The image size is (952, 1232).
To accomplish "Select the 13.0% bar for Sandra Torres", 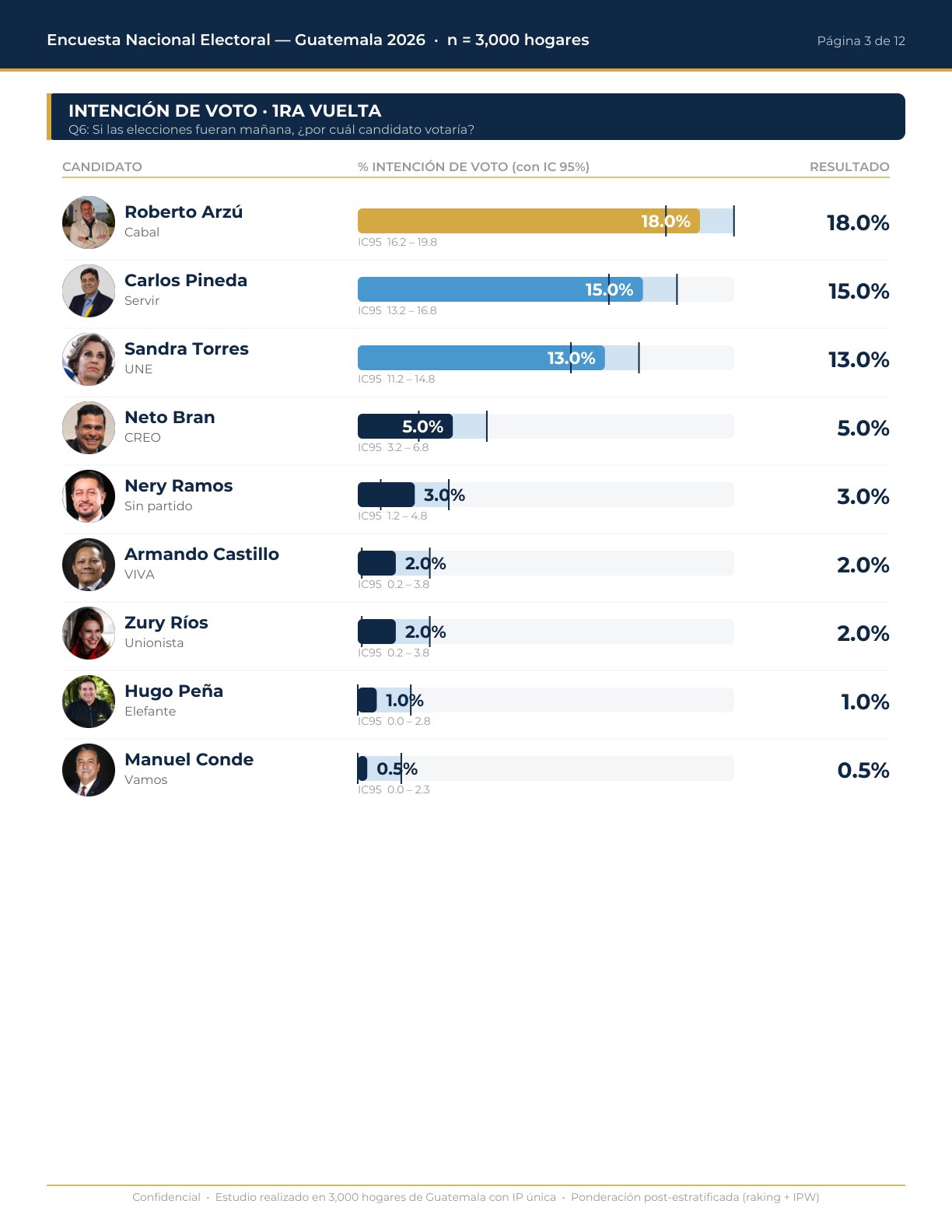I will coord(481,358).
